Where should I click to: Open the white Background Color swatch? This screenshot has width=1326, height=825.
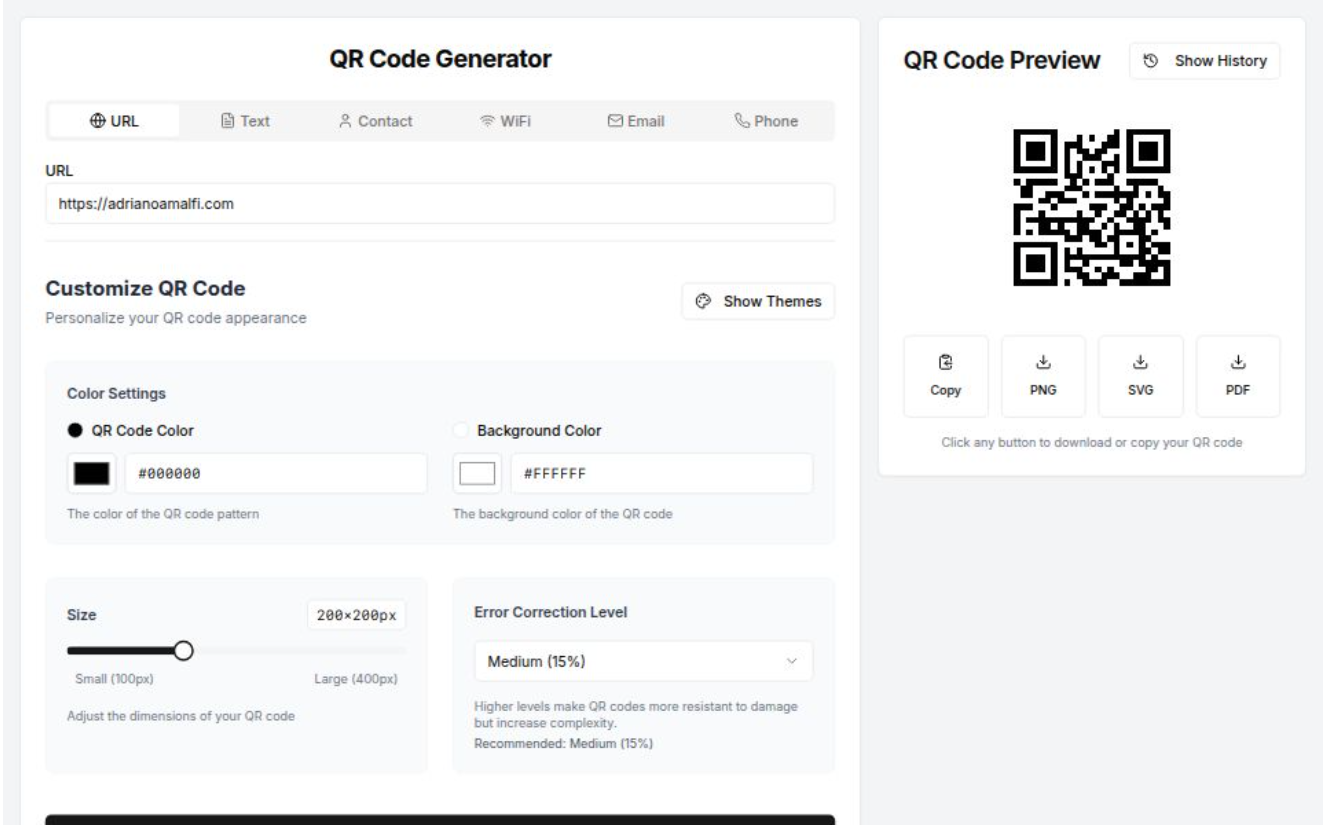[478, 473]
